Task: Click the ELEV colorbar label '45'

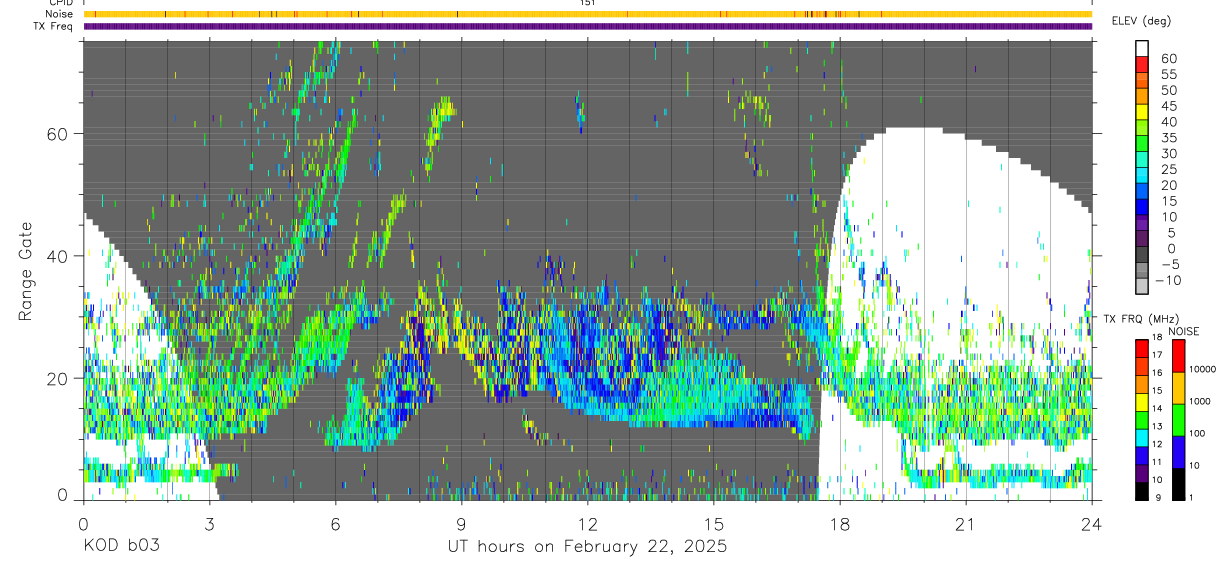Action: click(x=1170, y=106)
